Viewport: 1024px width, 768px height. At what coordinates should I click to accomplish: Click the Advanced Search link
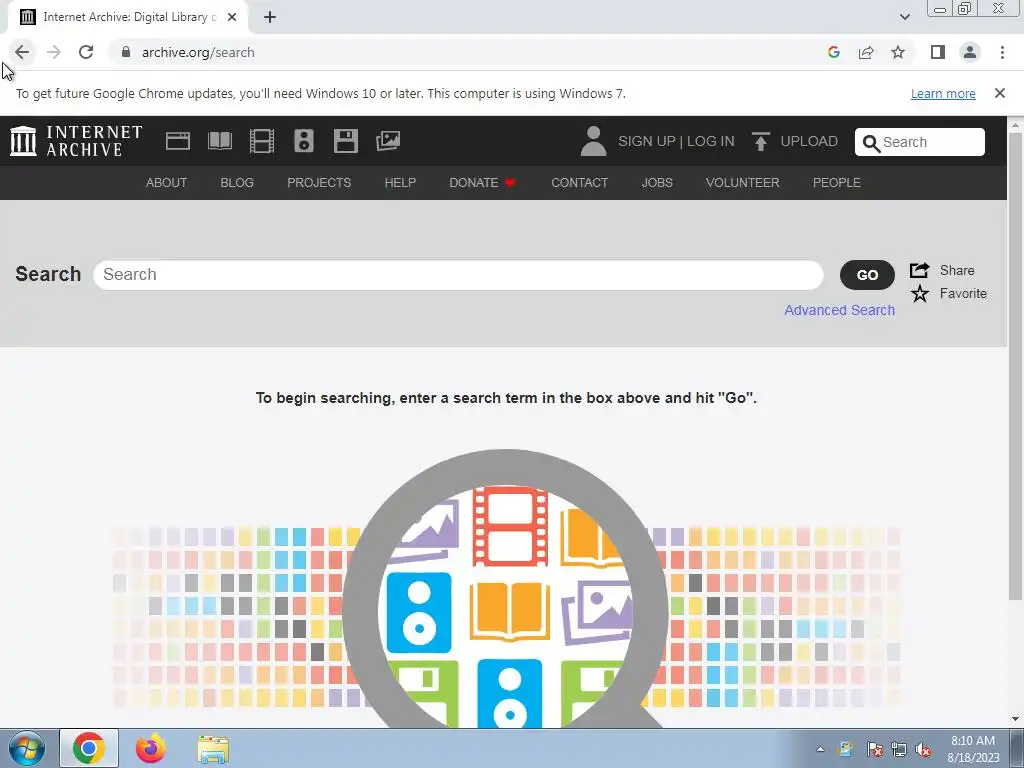839,310
